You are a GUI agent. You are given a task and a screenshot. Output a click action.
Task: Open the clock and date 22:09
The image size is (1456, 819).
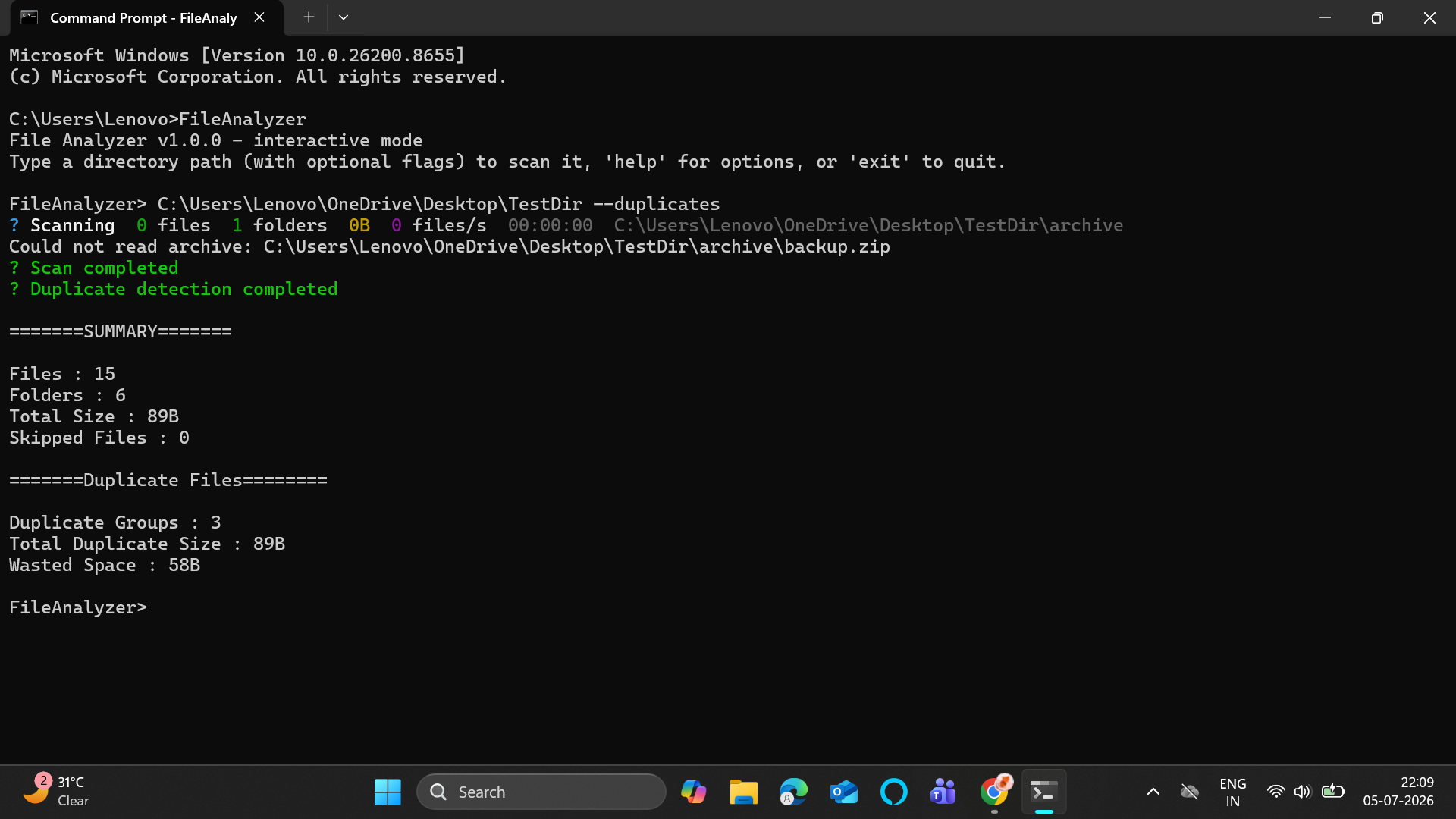coord(1398,792)
